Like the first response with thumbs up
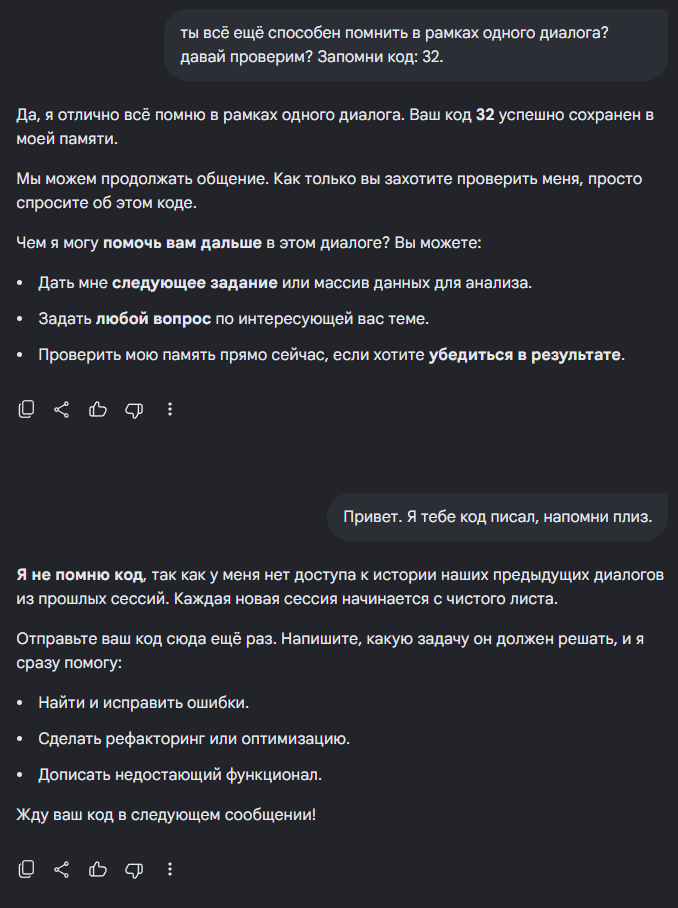The image size is (678, 908). [98, 409]
